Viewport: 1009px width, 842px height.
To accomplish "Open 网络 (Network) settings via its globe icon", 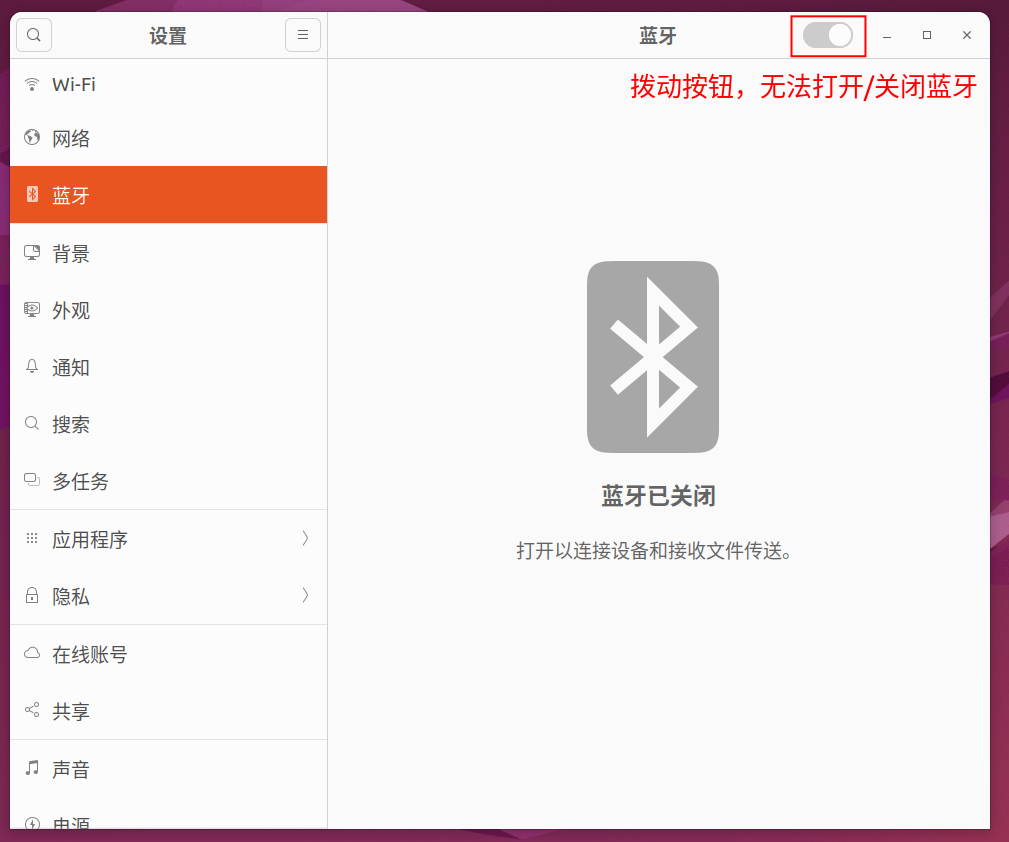I will pyautogui.click(x=30, y=138).
